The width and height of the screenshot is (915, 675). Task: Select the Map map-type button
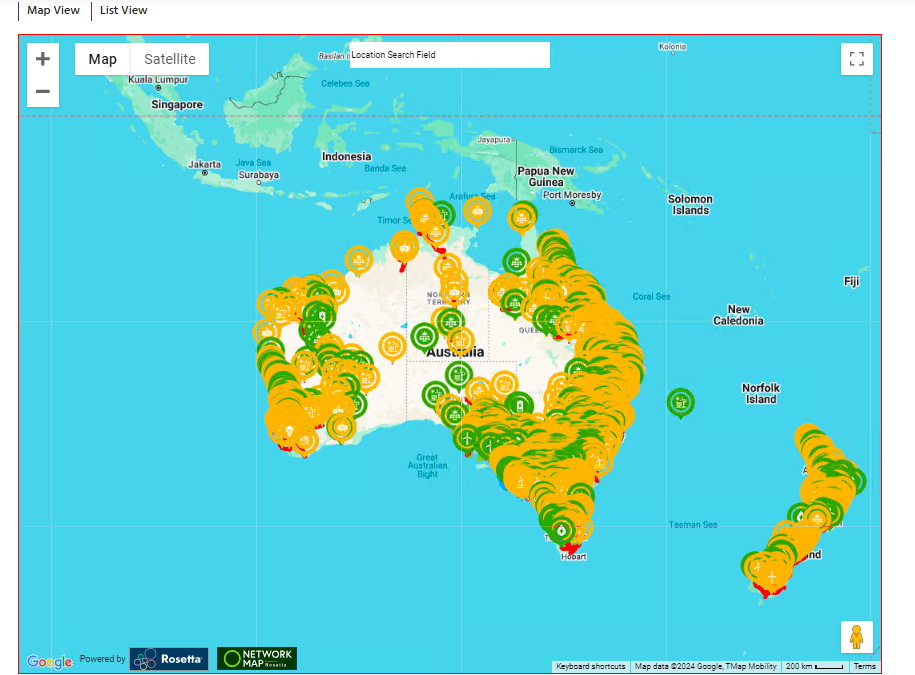102,59
